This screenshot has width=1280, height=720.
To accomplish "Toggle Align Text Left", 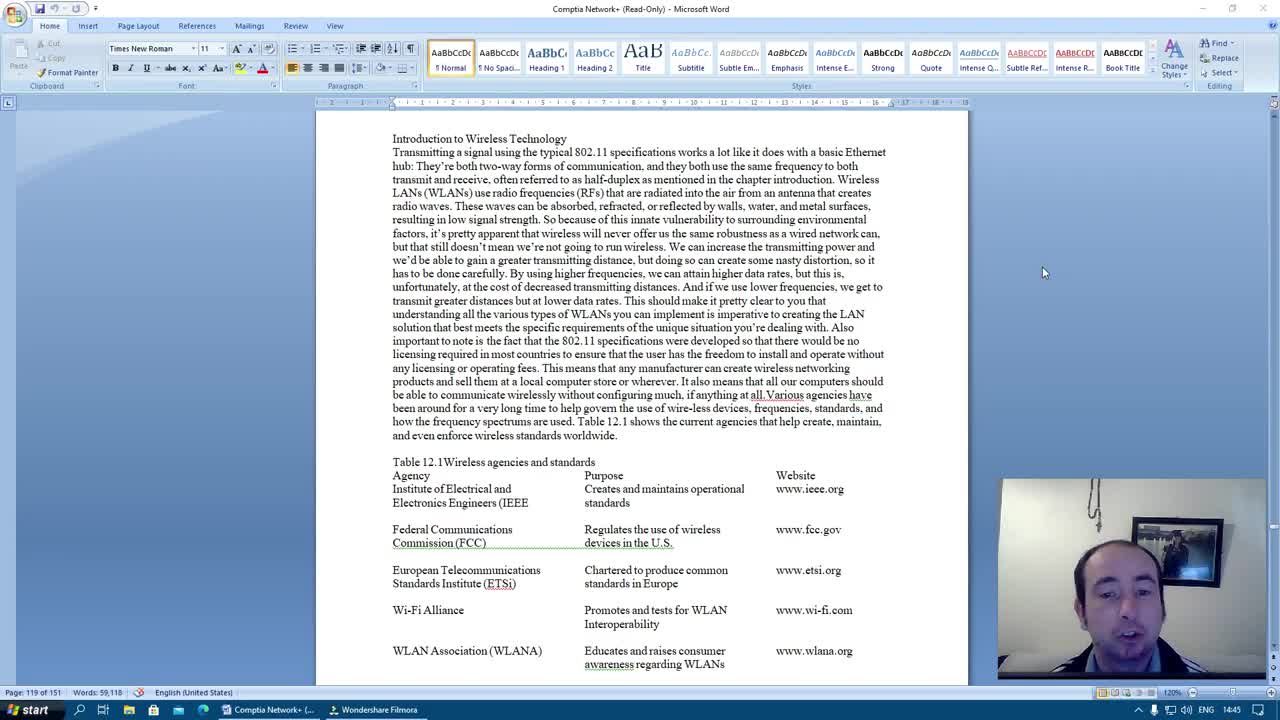I will click(292, 68).
